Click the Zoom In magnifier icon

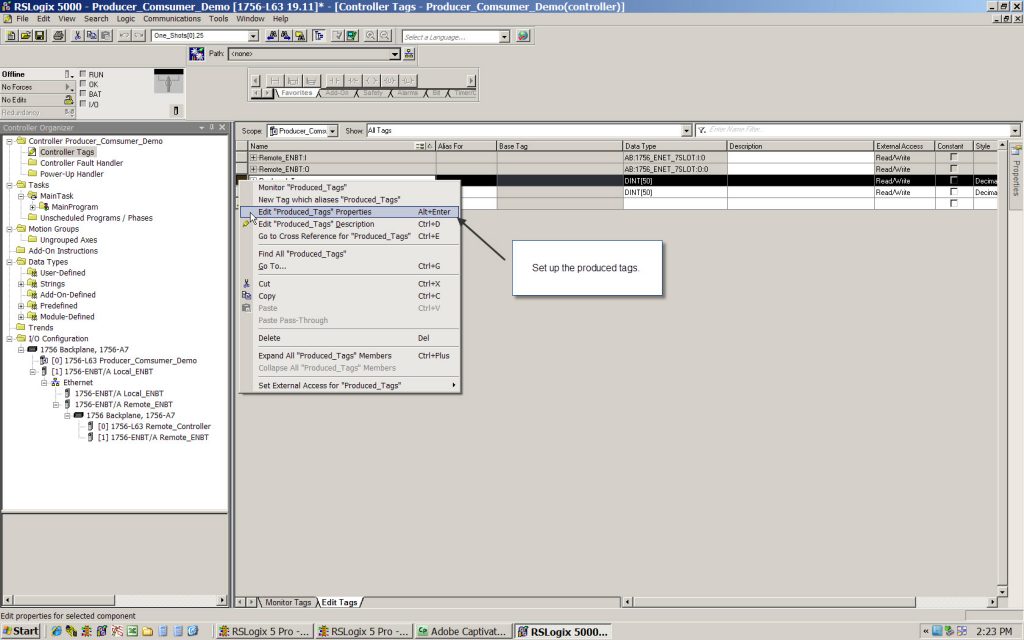pos(370,36)
